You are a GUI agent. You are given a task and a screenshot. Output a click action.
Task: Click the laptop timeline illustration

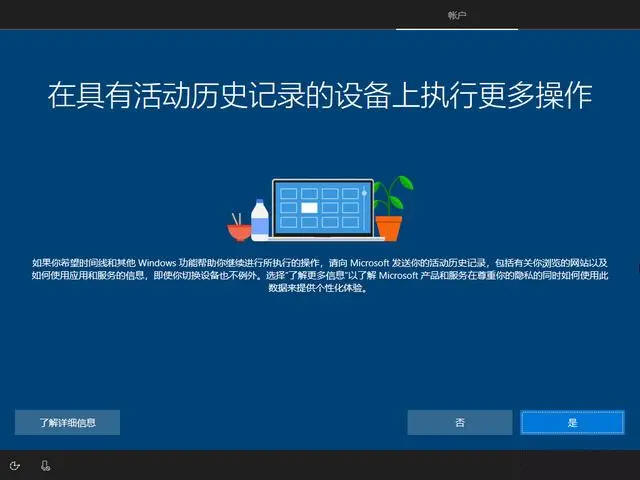click(x=320, y=209)
